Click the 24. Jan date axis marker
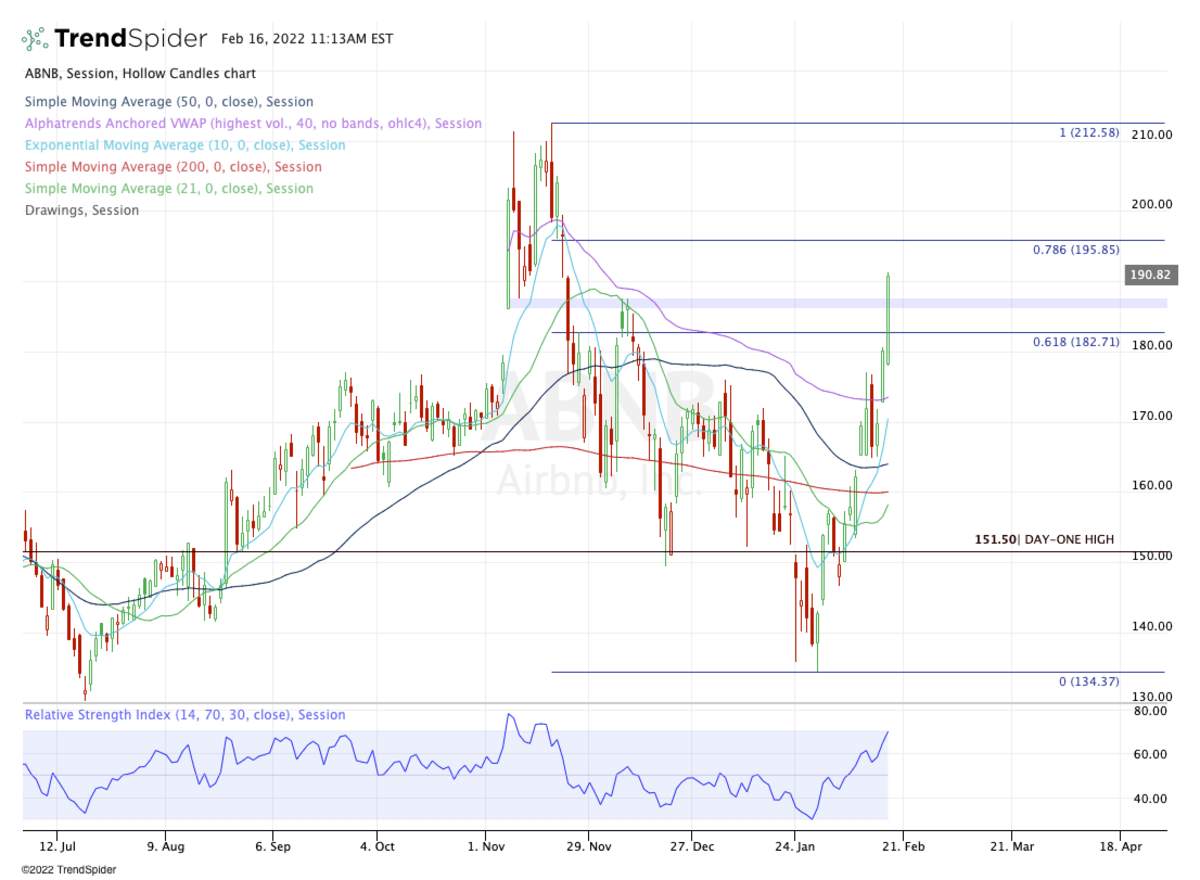1200x880 pixels. [x=795, y=846]
